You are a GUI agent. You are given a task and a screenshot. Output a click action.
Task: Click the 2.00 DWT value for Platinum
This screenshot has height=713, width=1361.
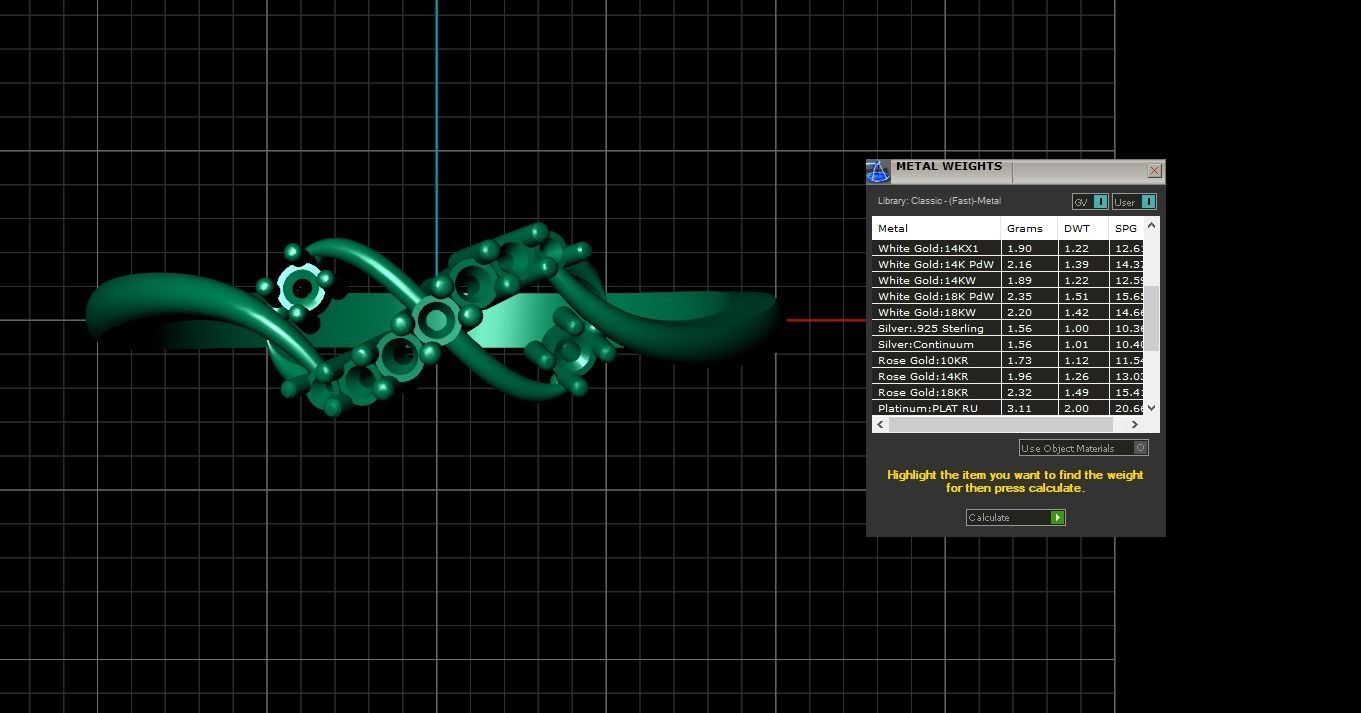tap(1076, 408)
